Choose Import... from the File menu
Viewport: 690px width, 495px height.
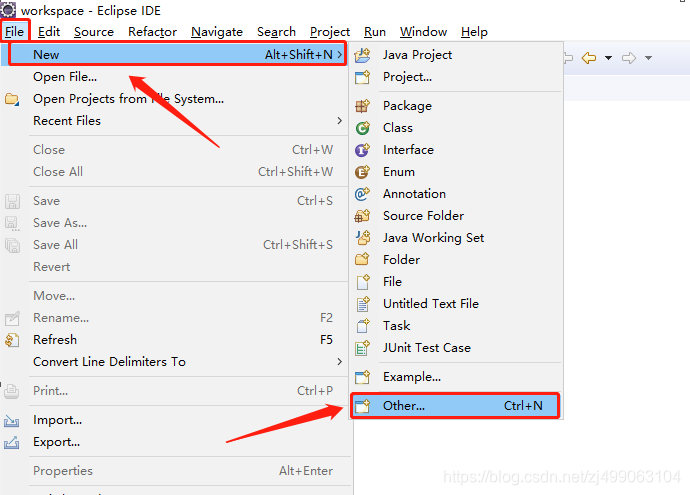[176, 420]
